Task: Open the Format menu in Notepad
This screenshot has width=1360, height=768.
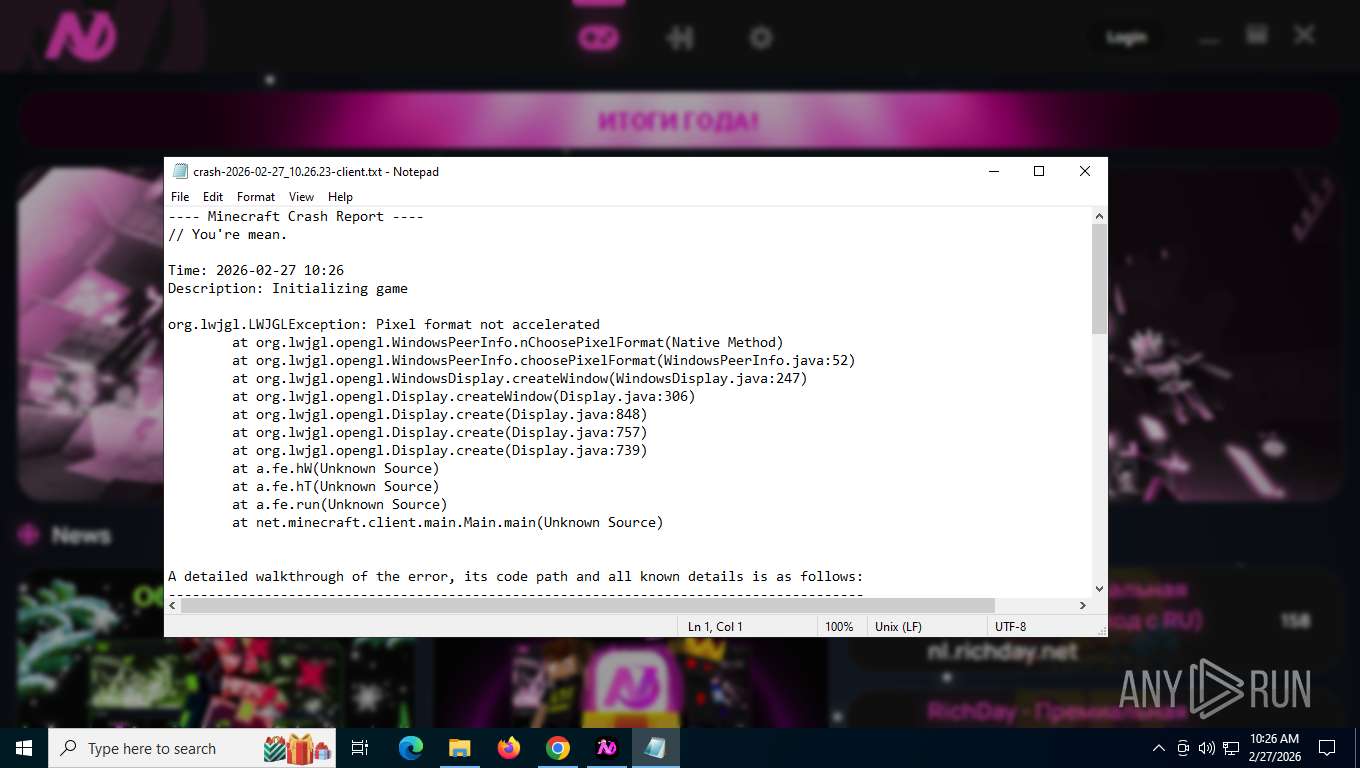Action: pos(256,197)
